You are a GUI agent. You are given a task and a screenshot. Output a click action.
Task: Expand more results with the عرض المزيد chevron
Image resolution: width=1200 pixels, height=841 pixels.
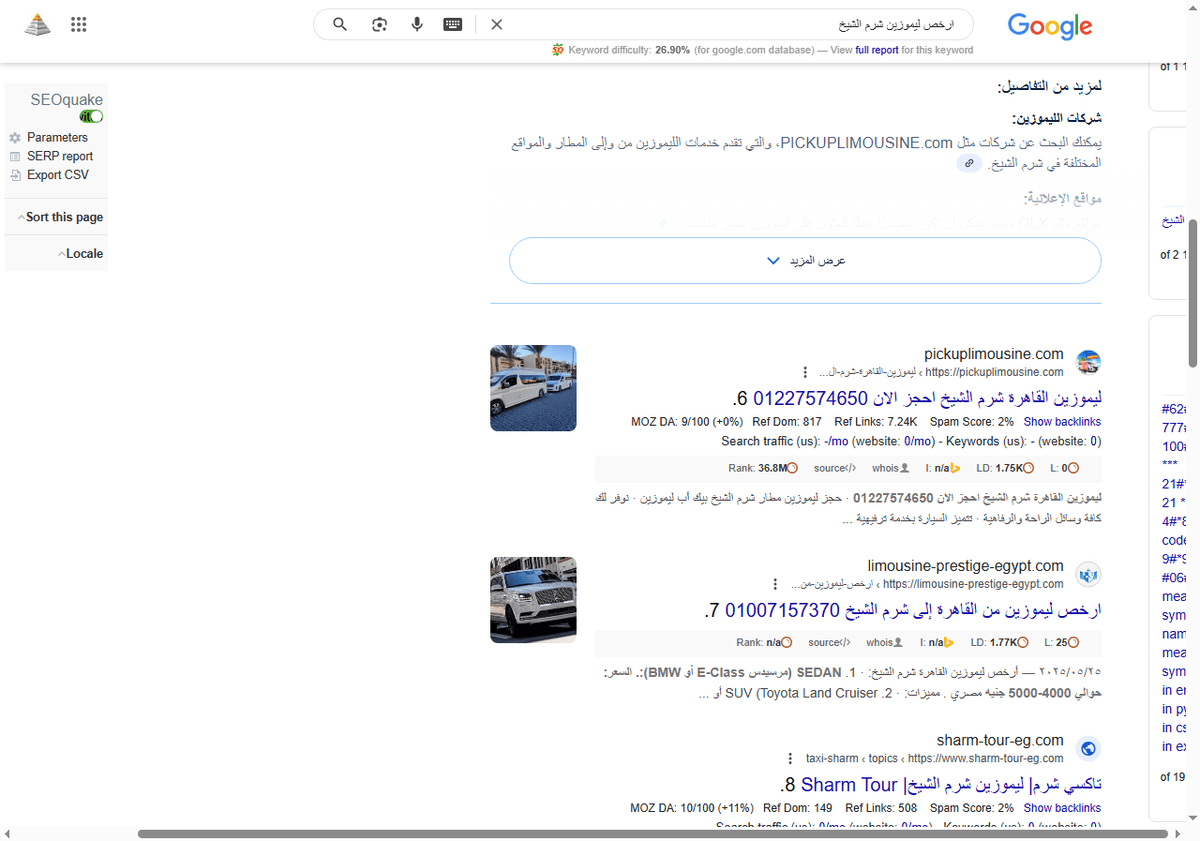[x=772, y=260]
